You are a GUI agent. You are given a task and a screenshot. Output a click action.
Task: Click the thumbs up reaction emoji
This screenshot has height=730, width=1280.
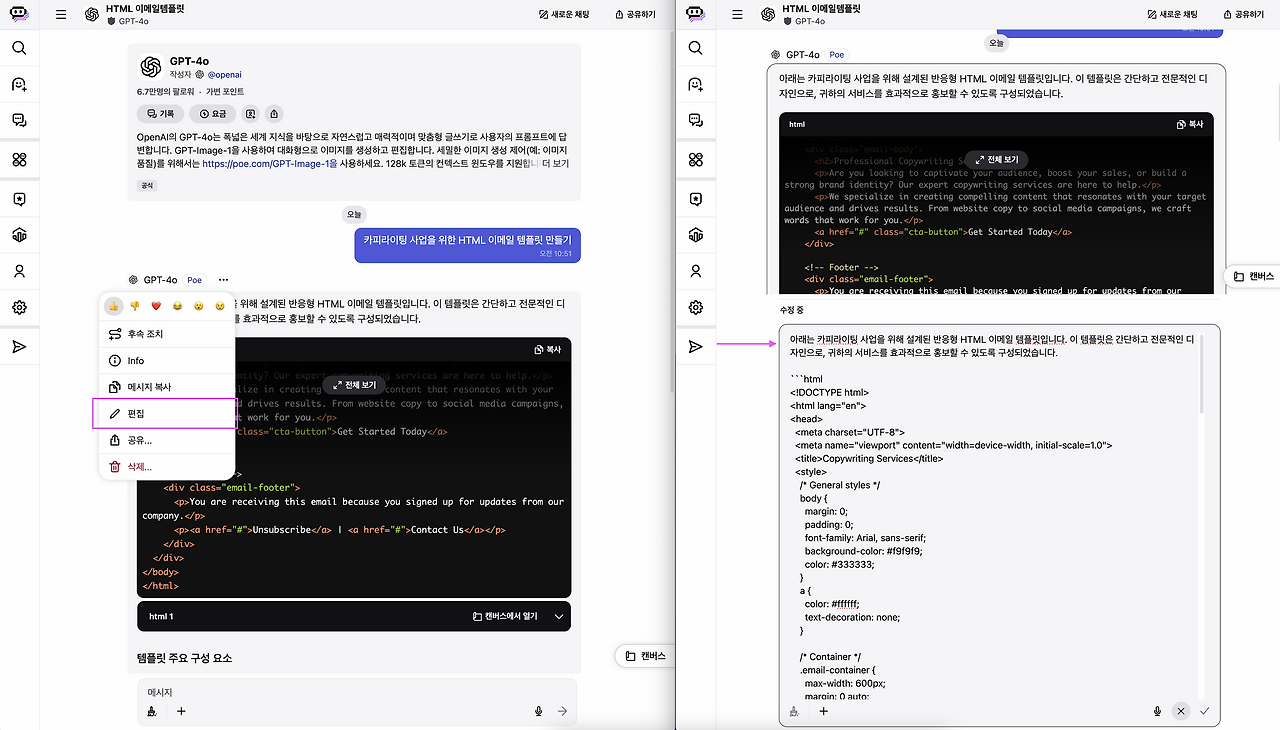click(x=114, y=306)
